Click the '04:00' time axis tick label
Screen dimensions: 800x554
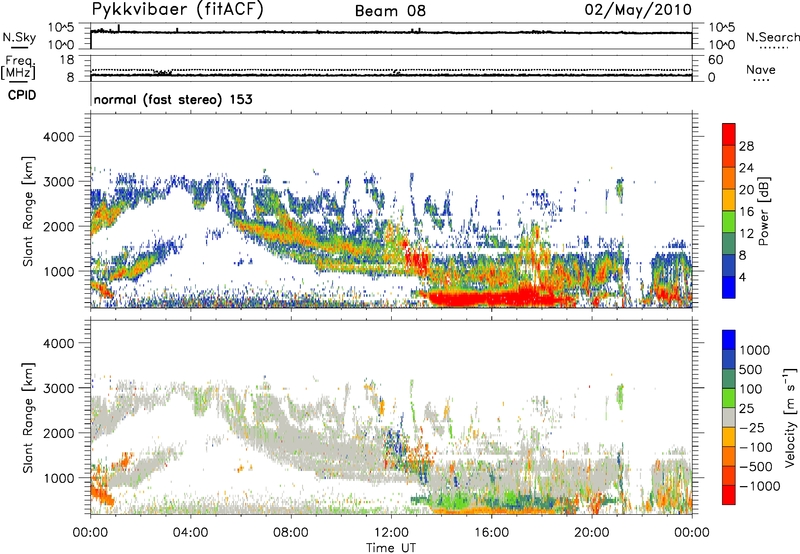tap(190, 533)
